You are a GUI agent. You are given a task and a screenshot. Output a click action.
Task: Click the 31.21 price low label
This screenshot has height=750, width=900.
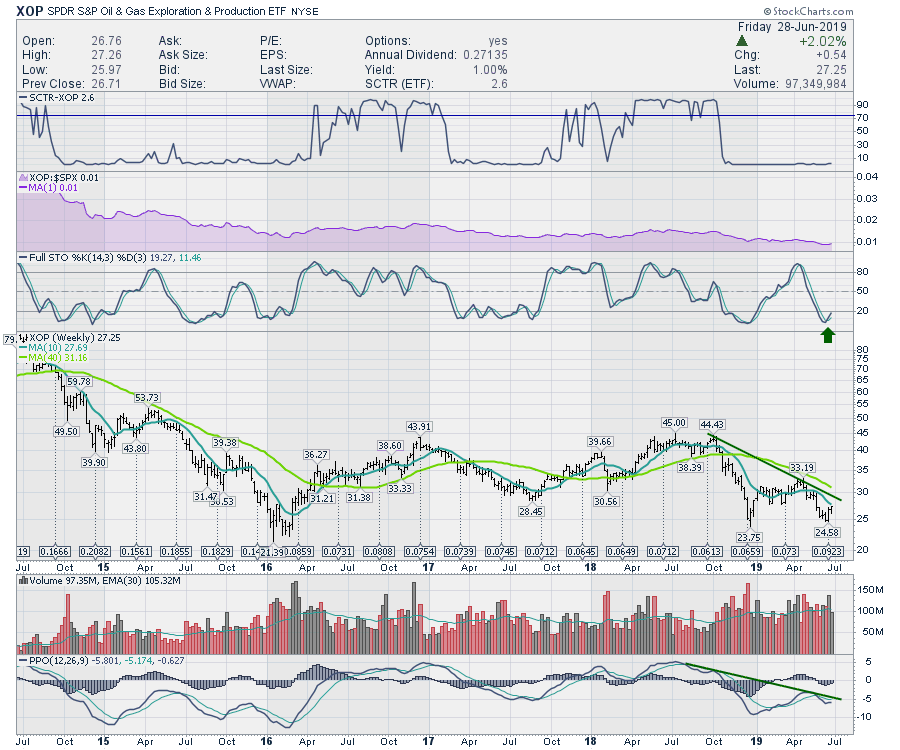322,498
